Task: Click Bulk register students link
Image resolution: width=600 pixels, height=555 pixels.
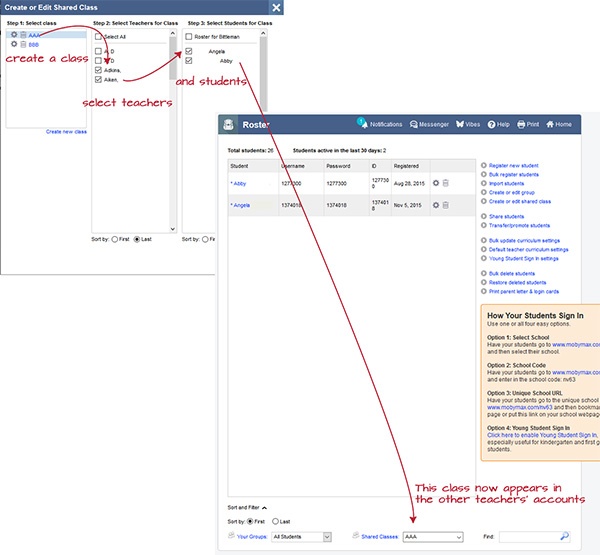Action: tap(514, 175)
